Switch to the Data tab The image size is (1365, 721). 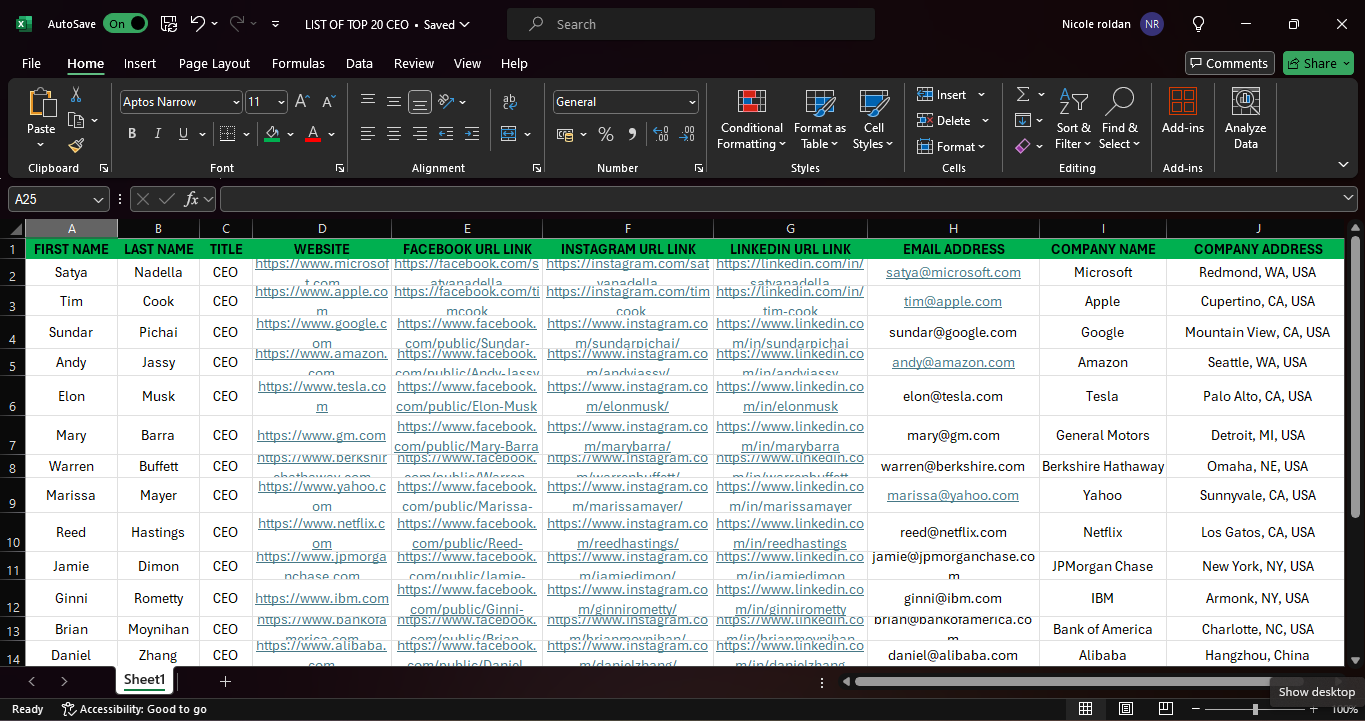pyautogui.click(x=359, y=63)
